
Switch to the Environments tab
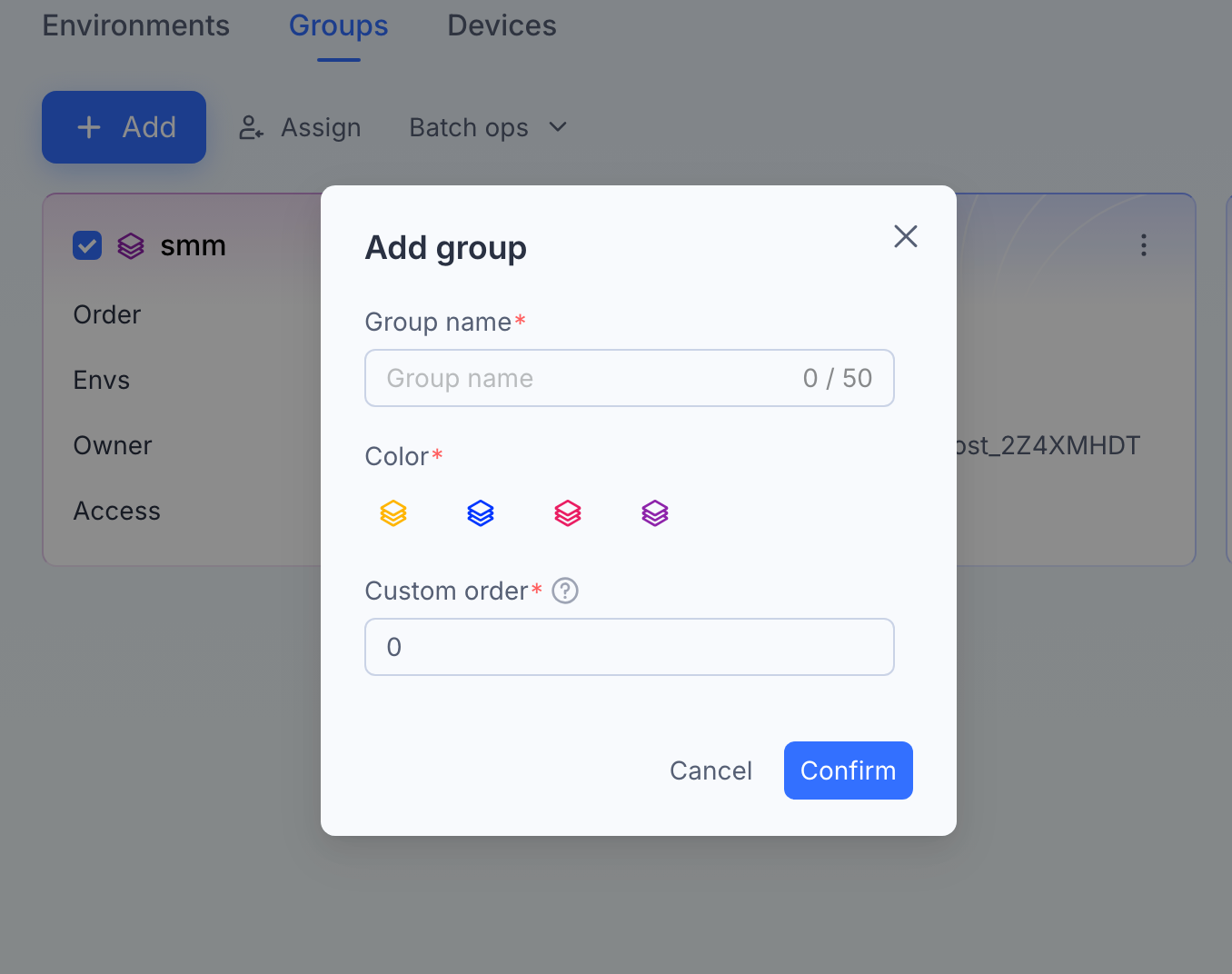pyautogui.click(x=136, y=25)
